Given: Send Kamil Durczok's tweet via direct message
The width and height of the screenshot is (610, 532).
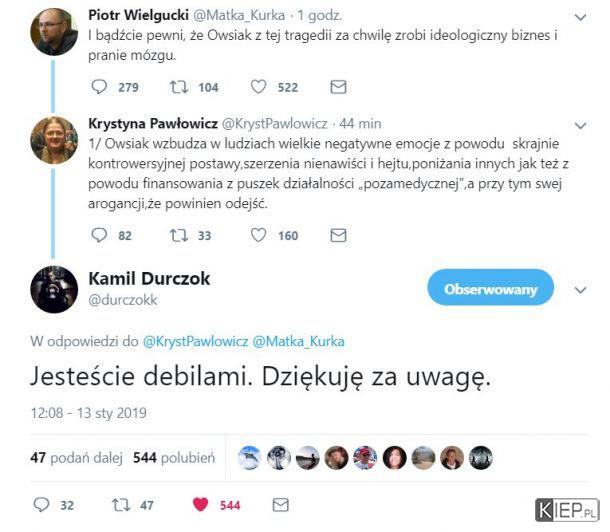Looking at the screenshot, I should (x=280, y=505).
